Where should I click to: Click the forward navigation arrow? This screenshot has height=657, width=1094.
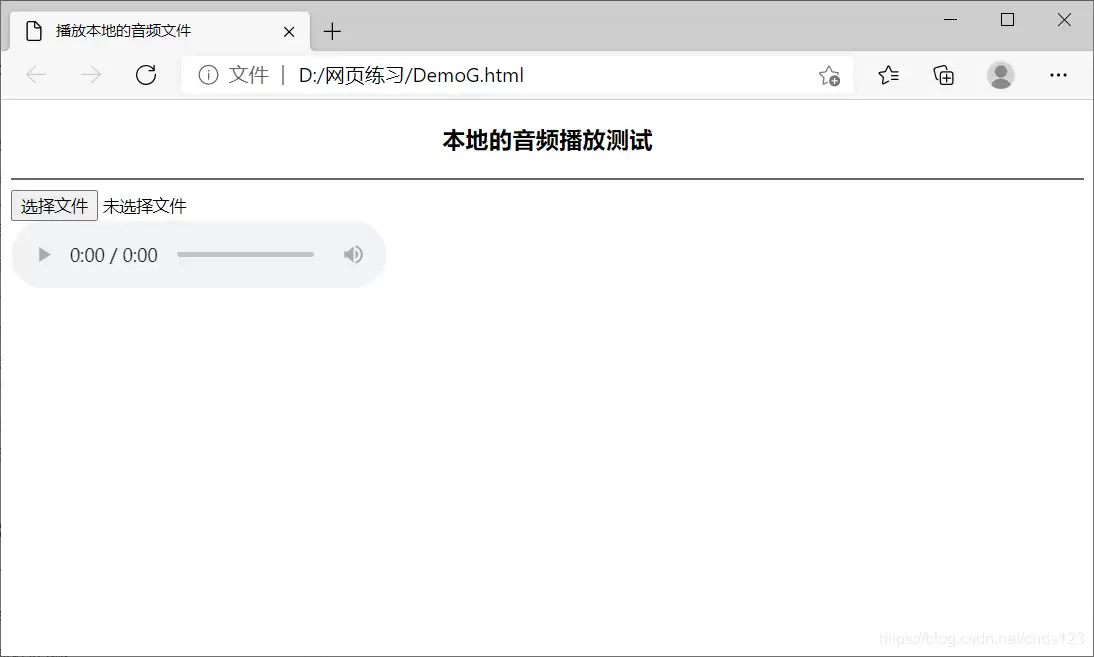90,74
